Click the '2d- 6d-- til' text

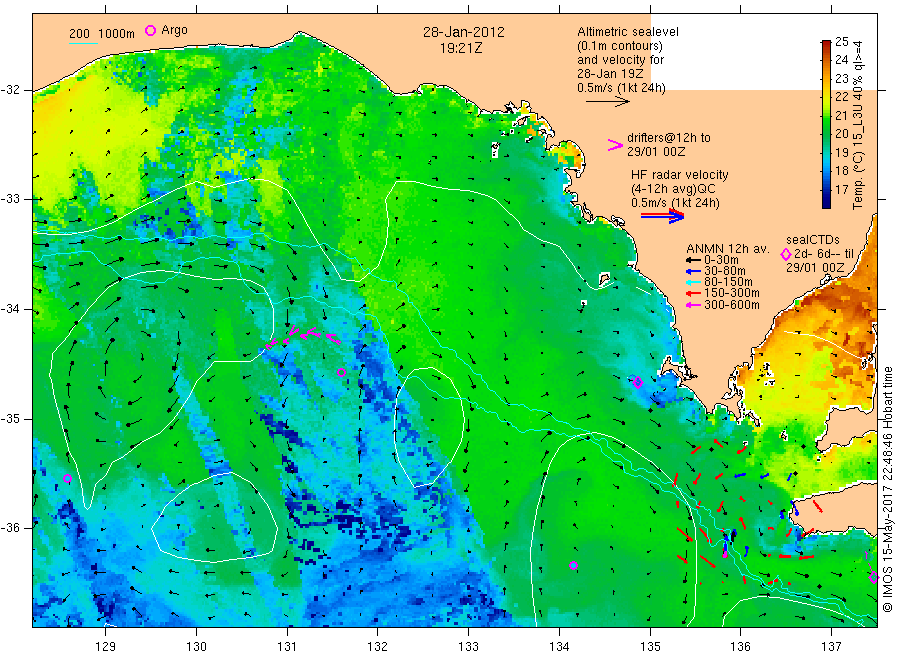click(x=824, y=254)
